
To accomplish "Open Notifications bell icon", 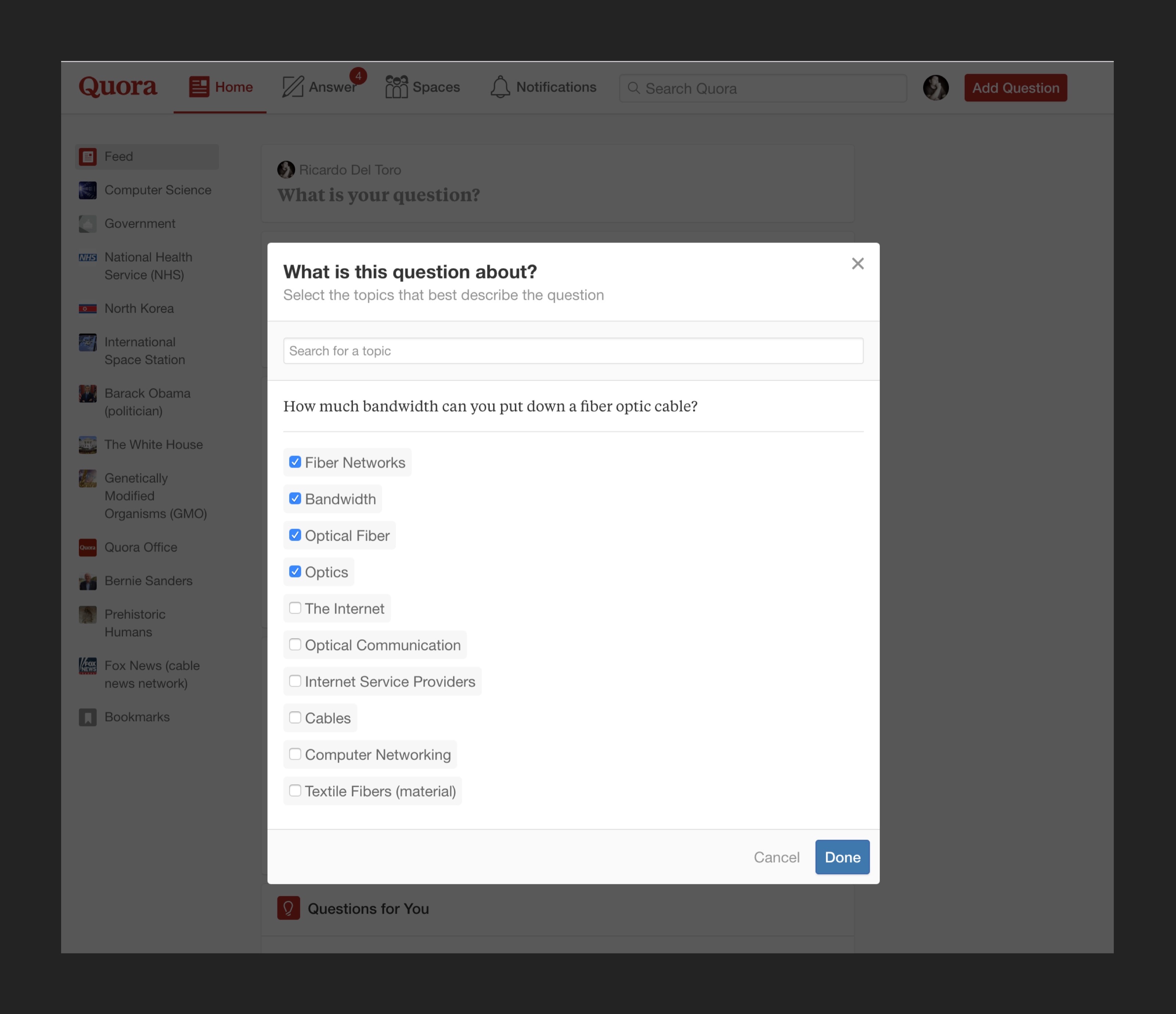I will [x=499, y=87].
